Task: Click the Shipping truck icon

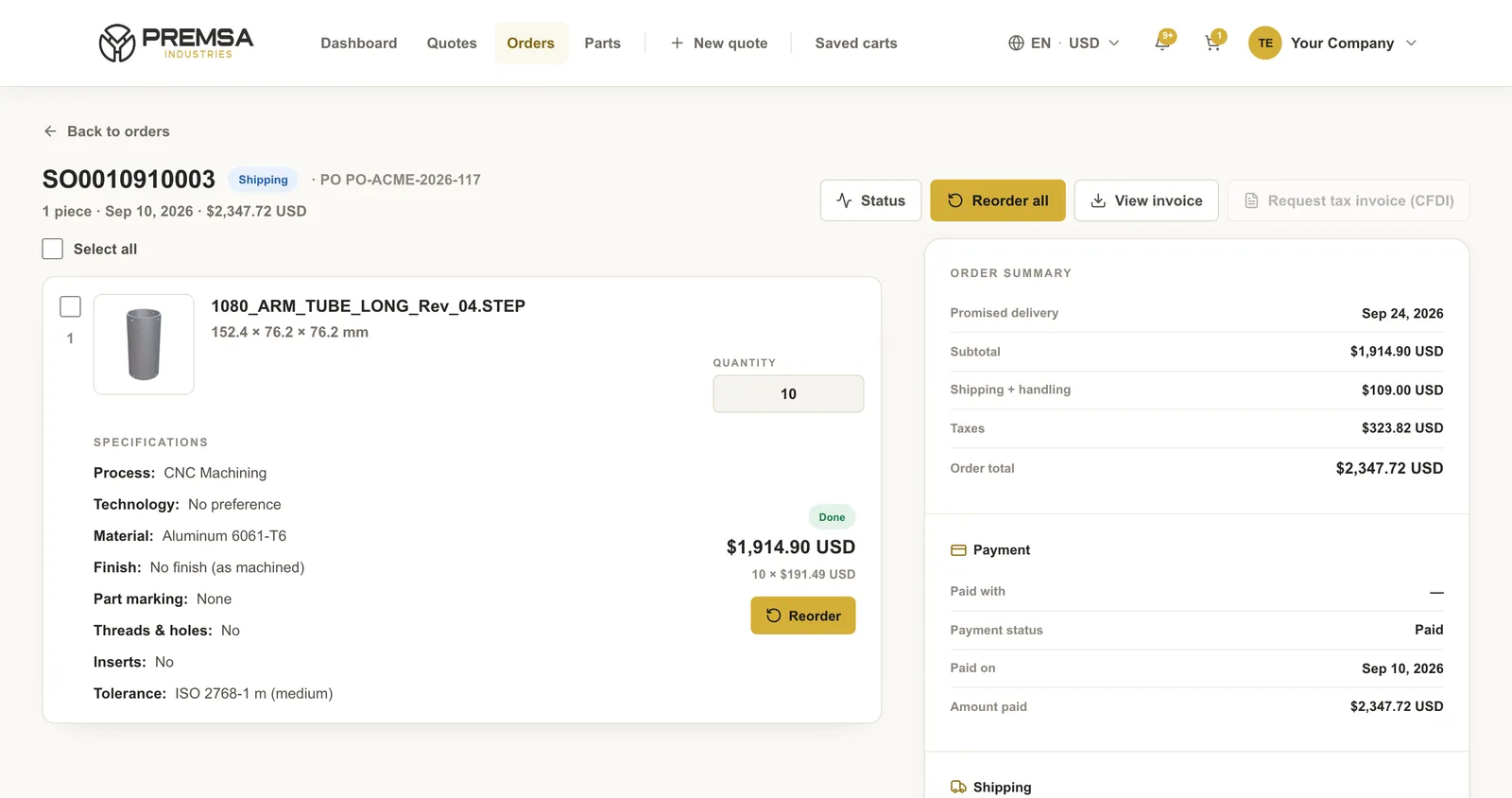Action: [958, 787]
